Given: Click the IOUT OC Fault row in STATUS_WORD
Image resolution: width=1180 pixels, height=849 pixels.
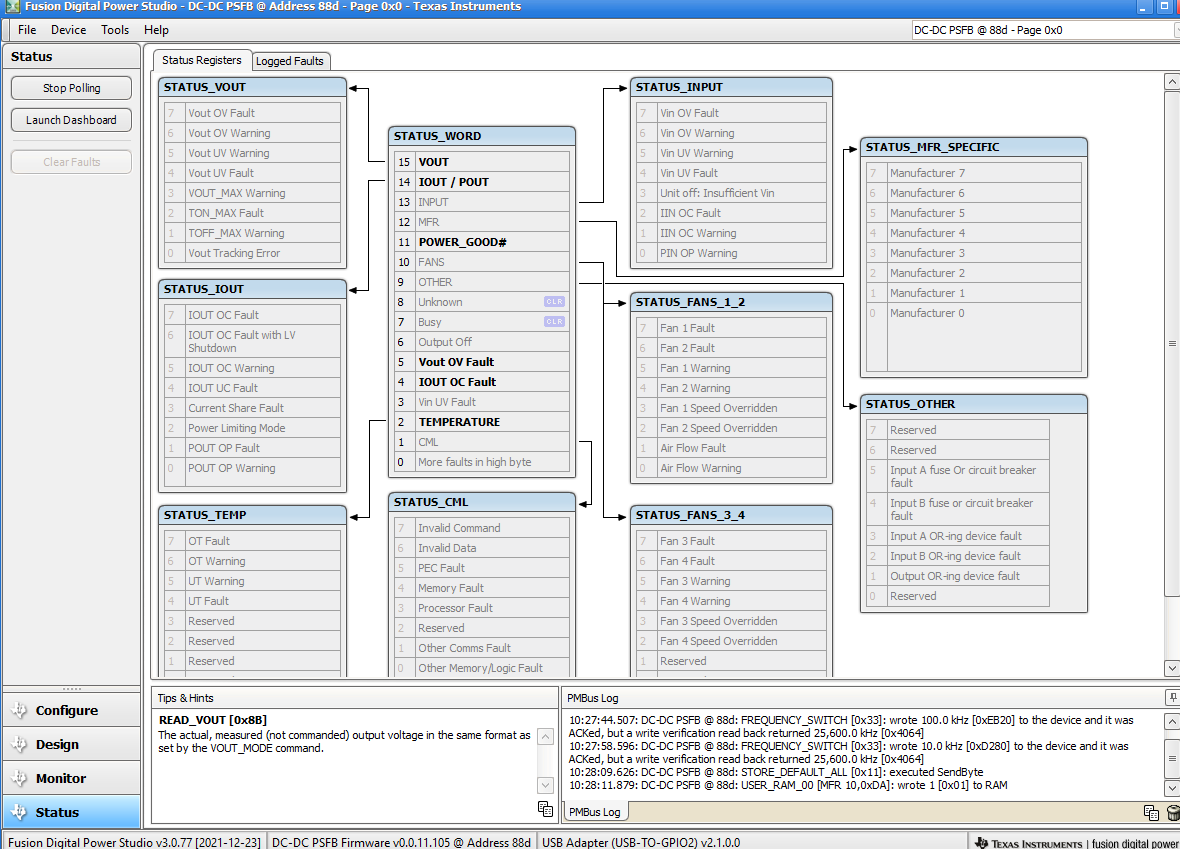Looking at the screenshot, I should point(482,382).
